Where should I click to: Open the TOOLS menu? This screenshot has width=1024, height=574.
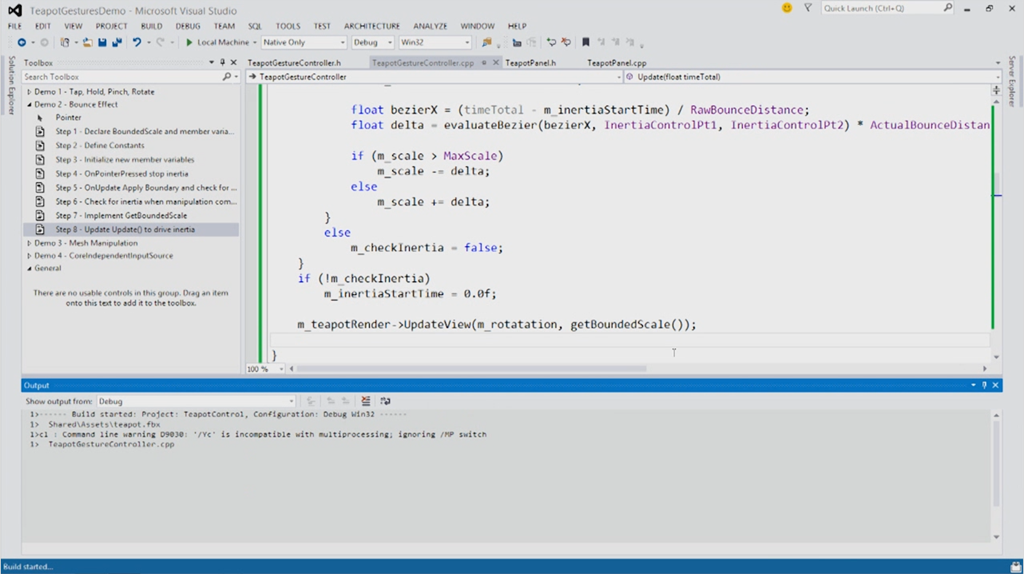(287, 26)
